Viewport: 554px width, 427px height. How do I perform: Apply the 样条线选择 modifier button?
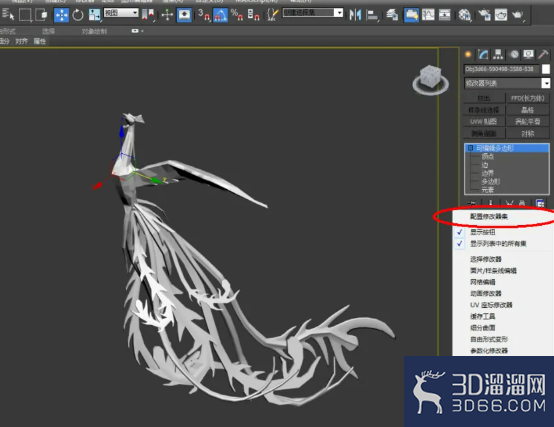[x=484, y=110]
